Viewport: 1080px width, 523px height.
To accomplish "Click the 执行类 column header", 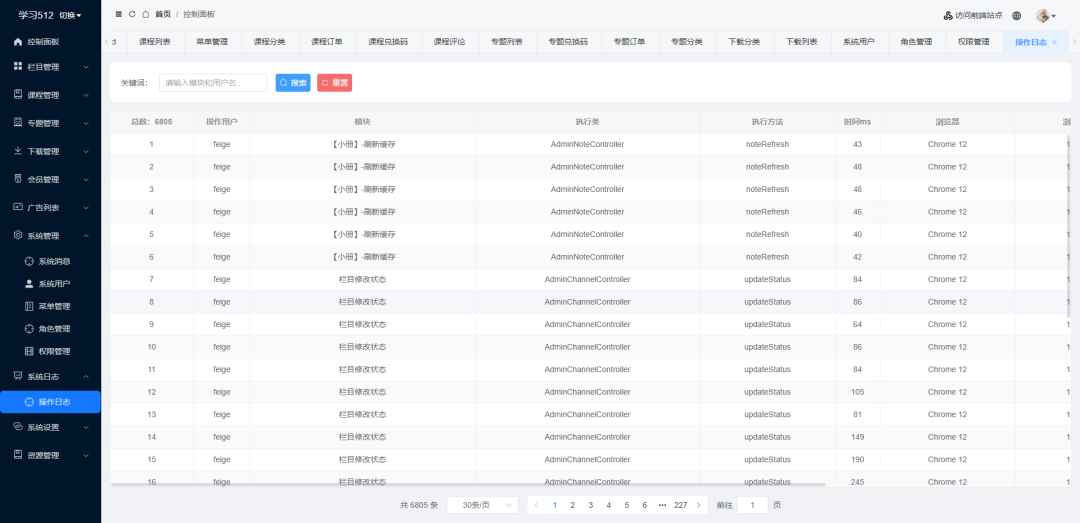I will pos(588,122).
